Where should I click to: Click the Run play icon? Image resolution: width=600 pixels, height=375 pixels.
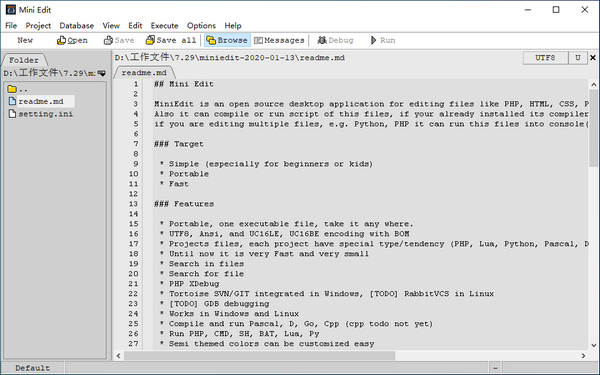373,40
